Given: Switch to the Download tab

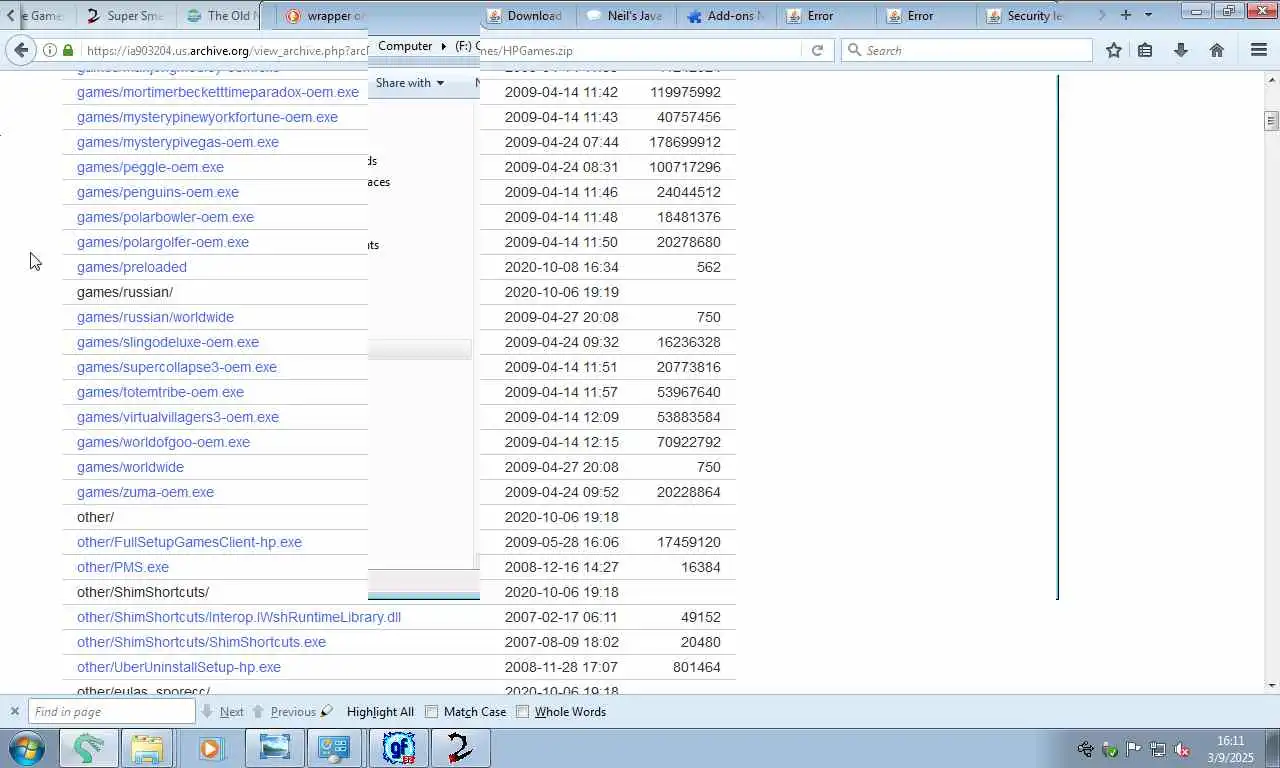Looking at the screenshot, I should point(526,15).
